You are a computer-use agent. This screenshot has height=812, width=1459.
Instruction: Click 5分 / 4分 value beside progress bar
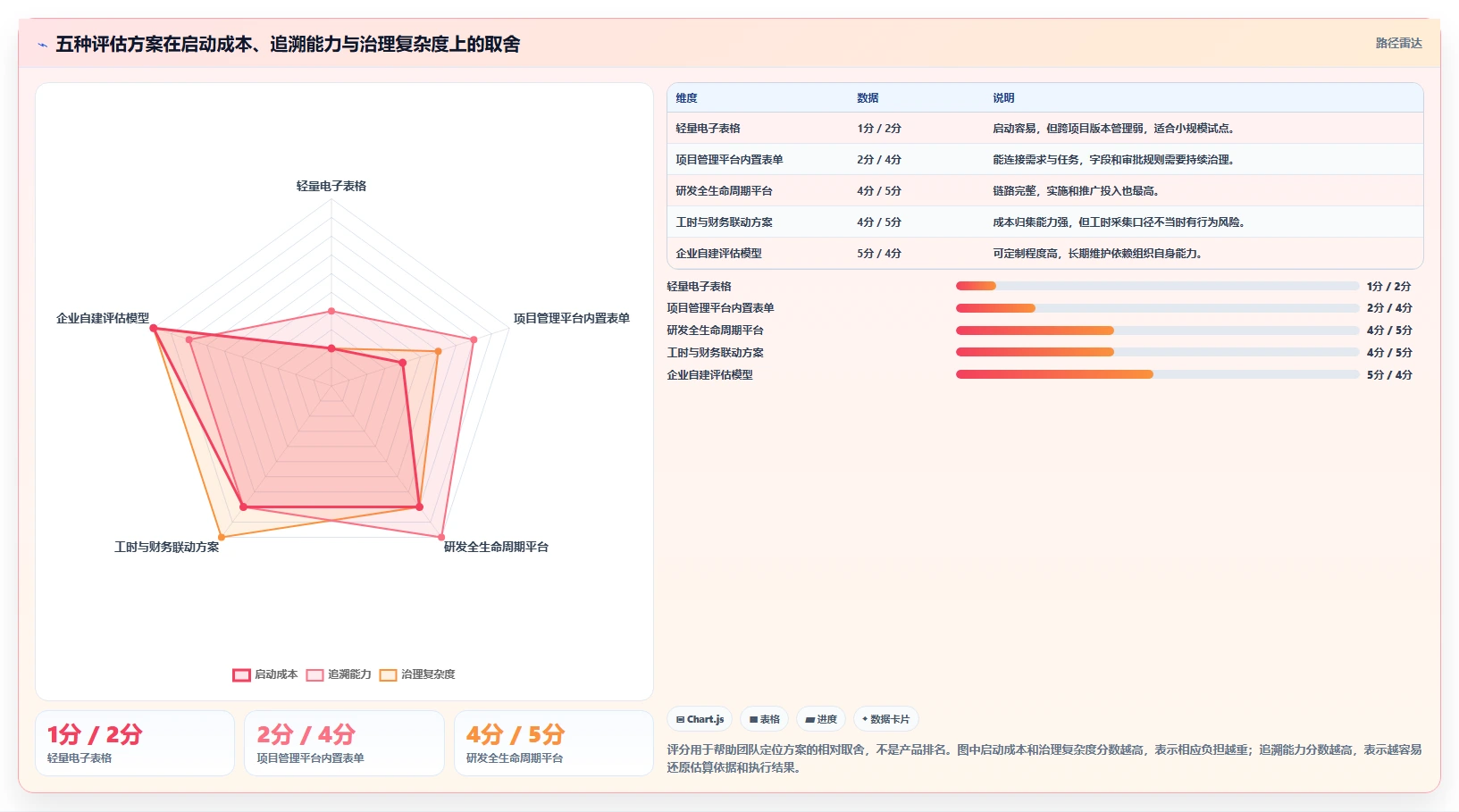(1388, 375)
